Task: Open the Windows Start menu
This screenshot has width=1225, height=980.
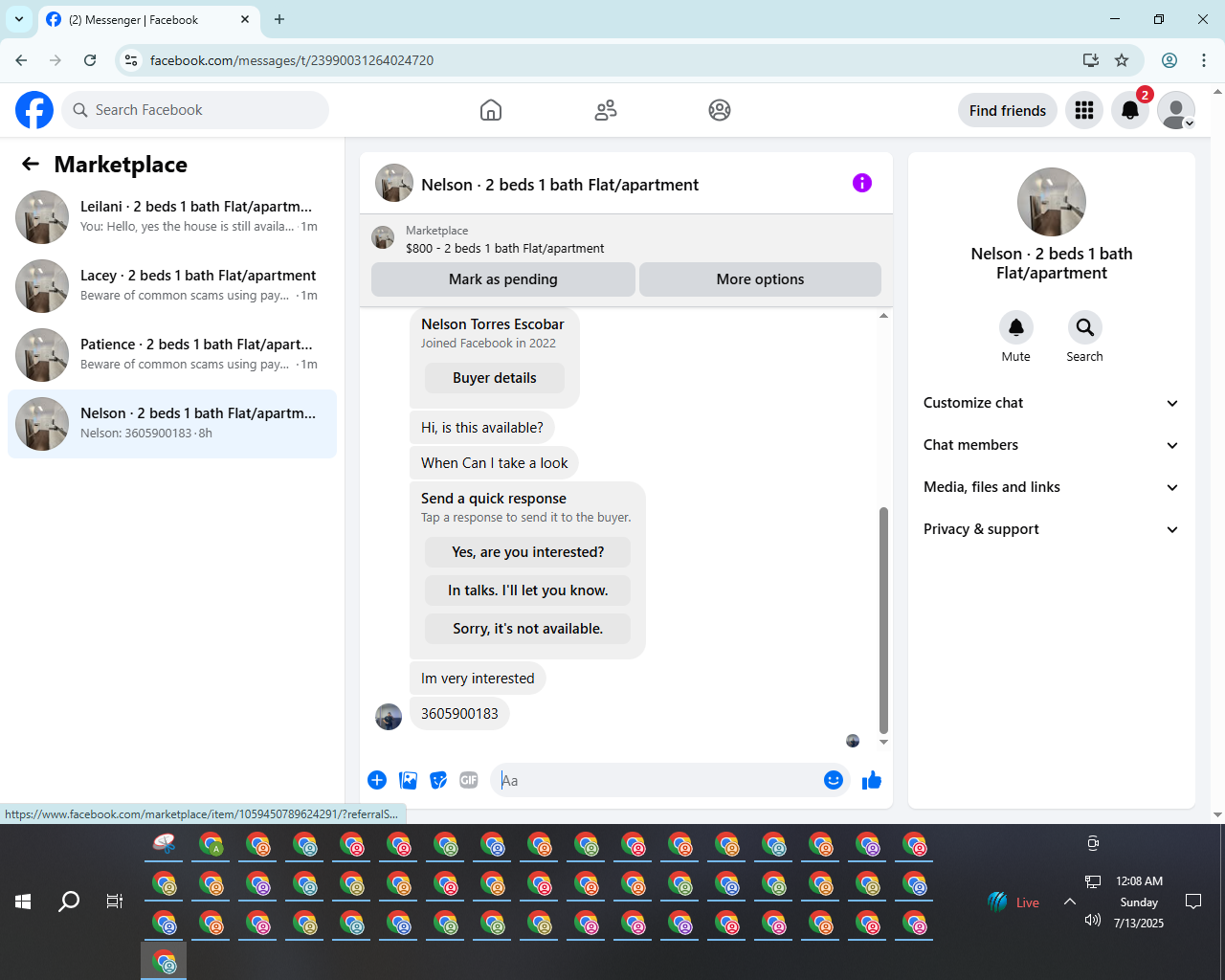Action: [23, 902]
